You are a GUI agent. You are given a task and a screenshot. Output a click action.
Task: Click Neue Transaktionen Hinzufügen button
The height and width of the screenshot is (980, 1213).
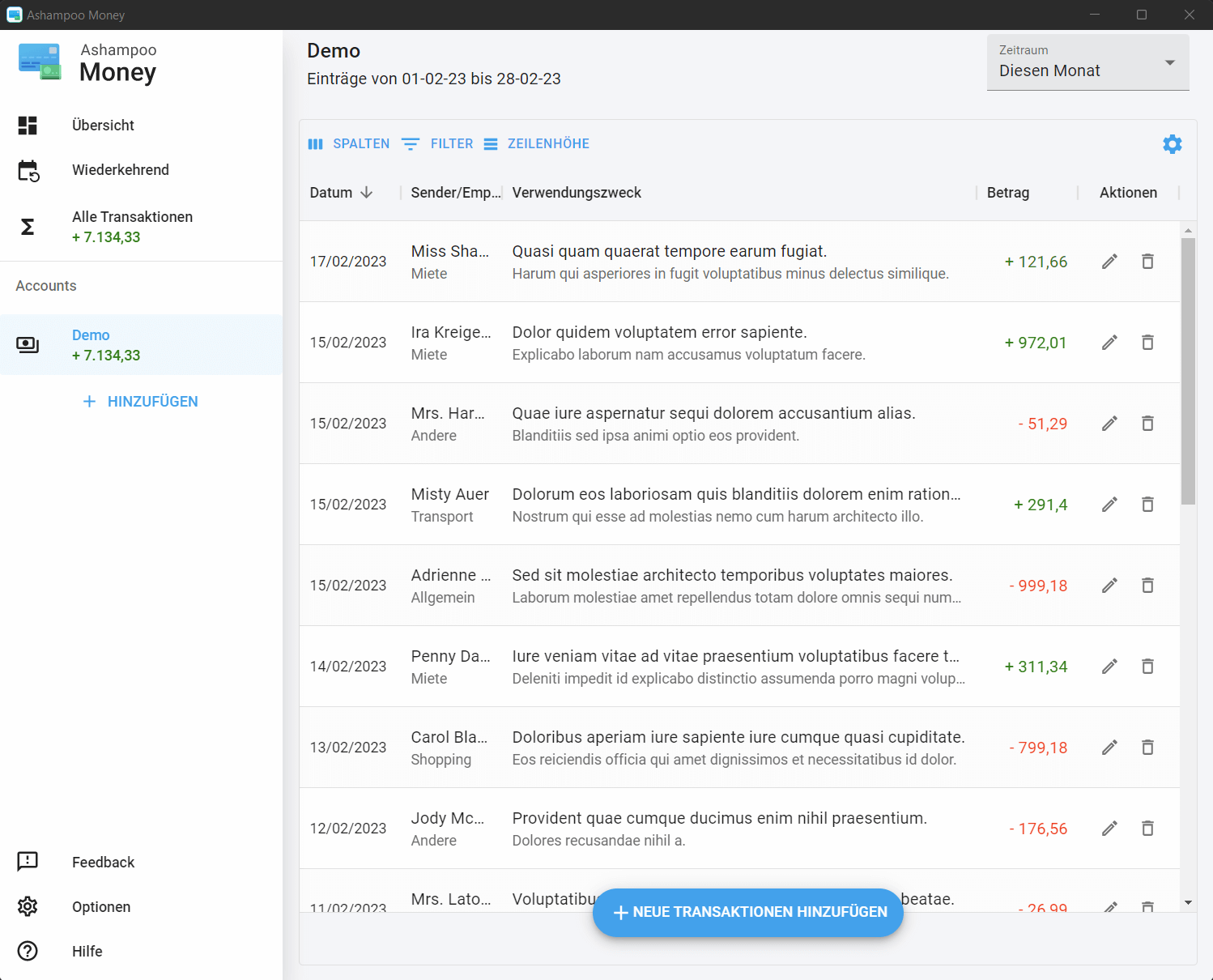coord(747,912)
